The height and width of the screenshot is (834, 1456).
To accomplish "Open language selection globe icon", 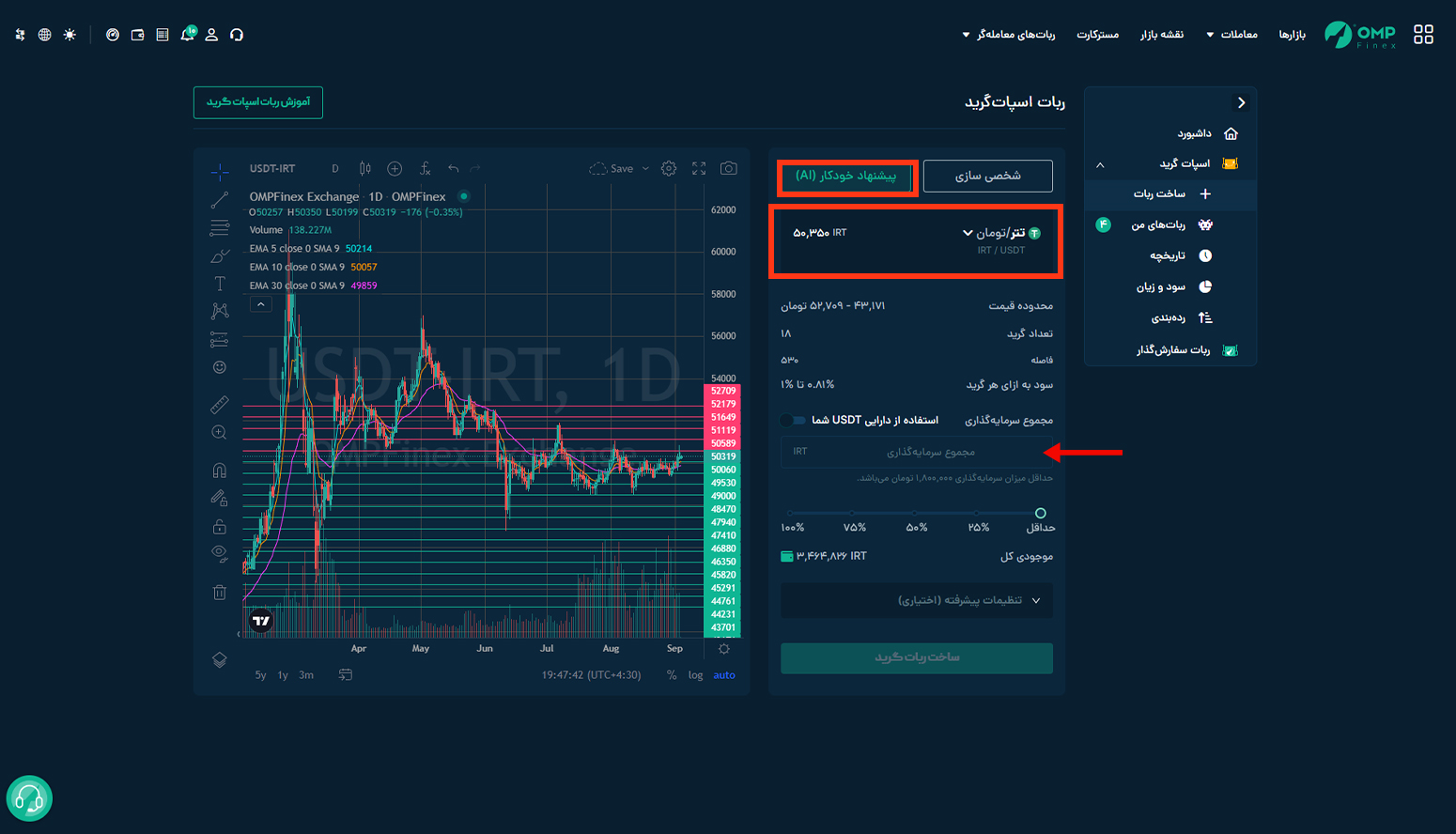I will tap(44, 35).
